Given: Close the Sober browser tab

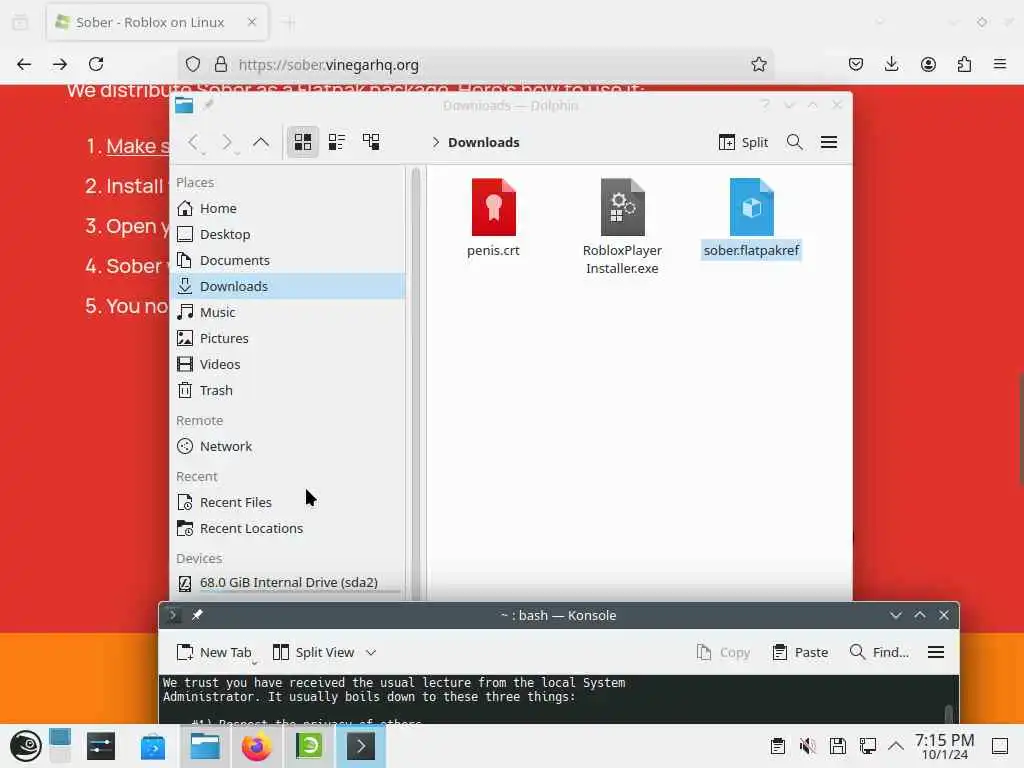Looking at the screenshot, I should pos(252,22).
